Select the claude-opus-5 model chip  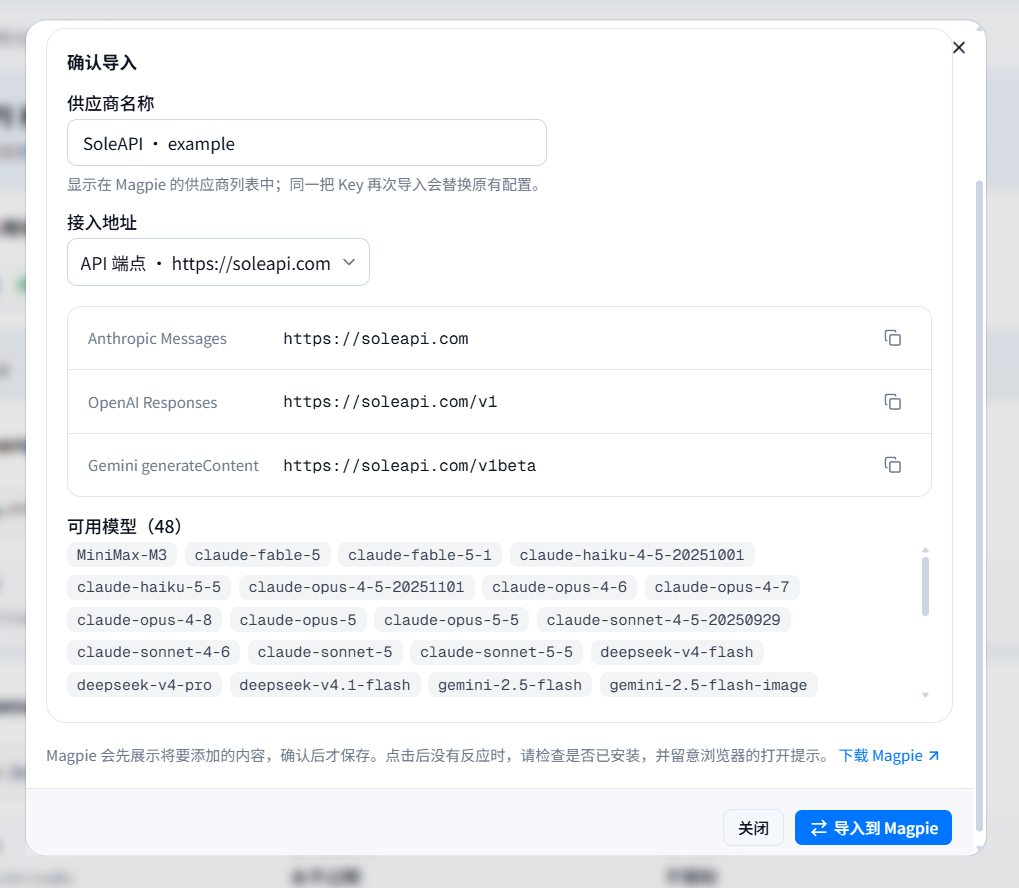pyautogui.click(x=298, y=620)
